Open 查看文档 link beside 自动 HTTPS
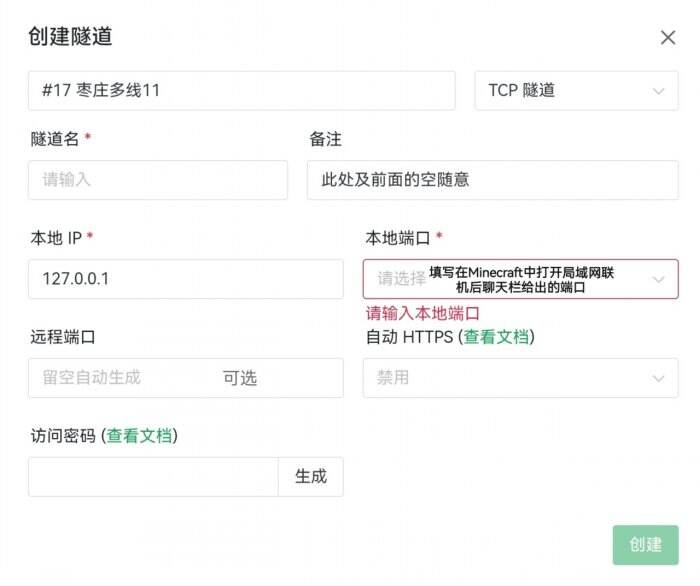 (496, 337)
